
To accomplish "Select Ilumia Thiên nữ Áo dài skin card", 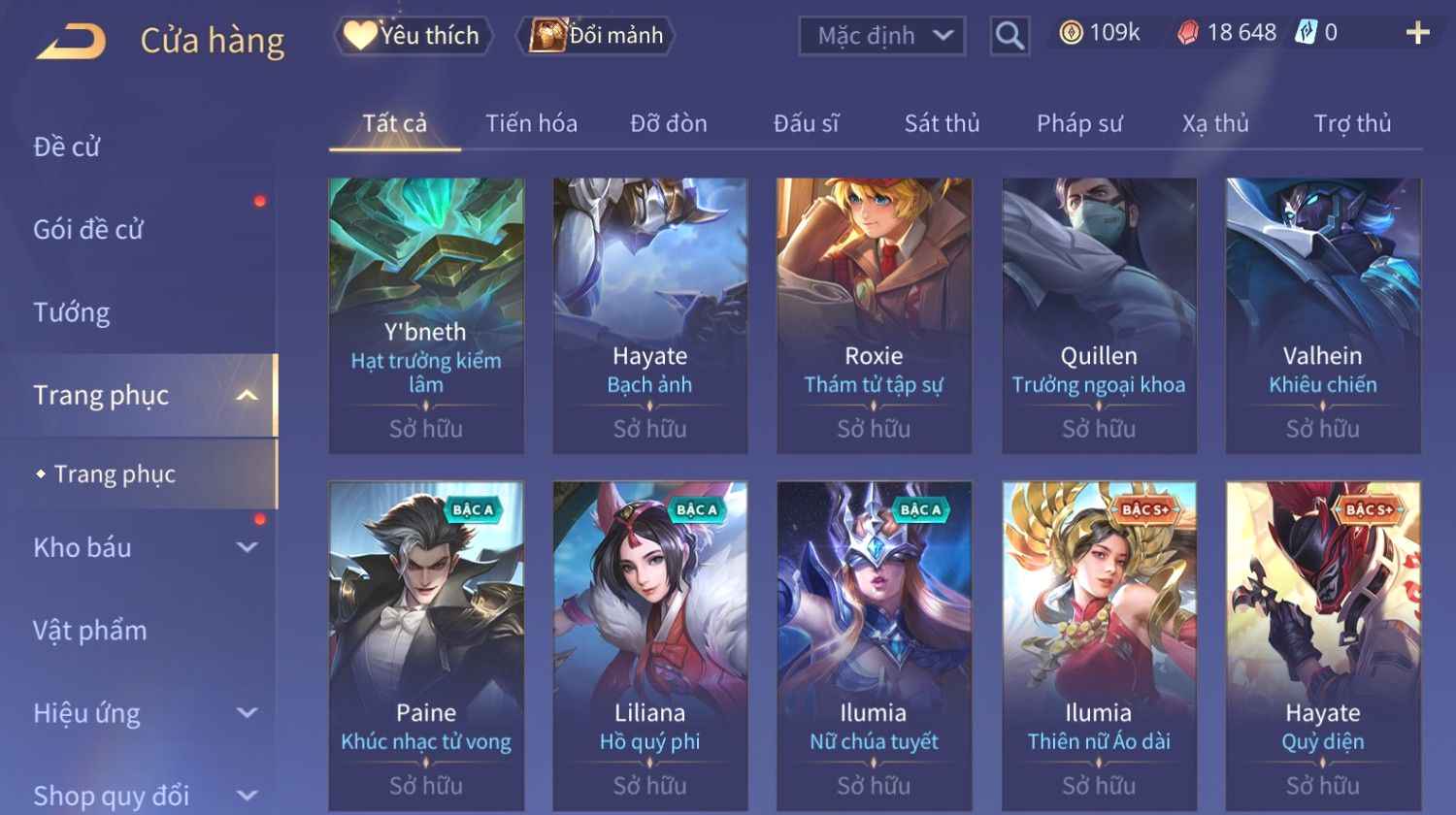I will (1099, 645).
